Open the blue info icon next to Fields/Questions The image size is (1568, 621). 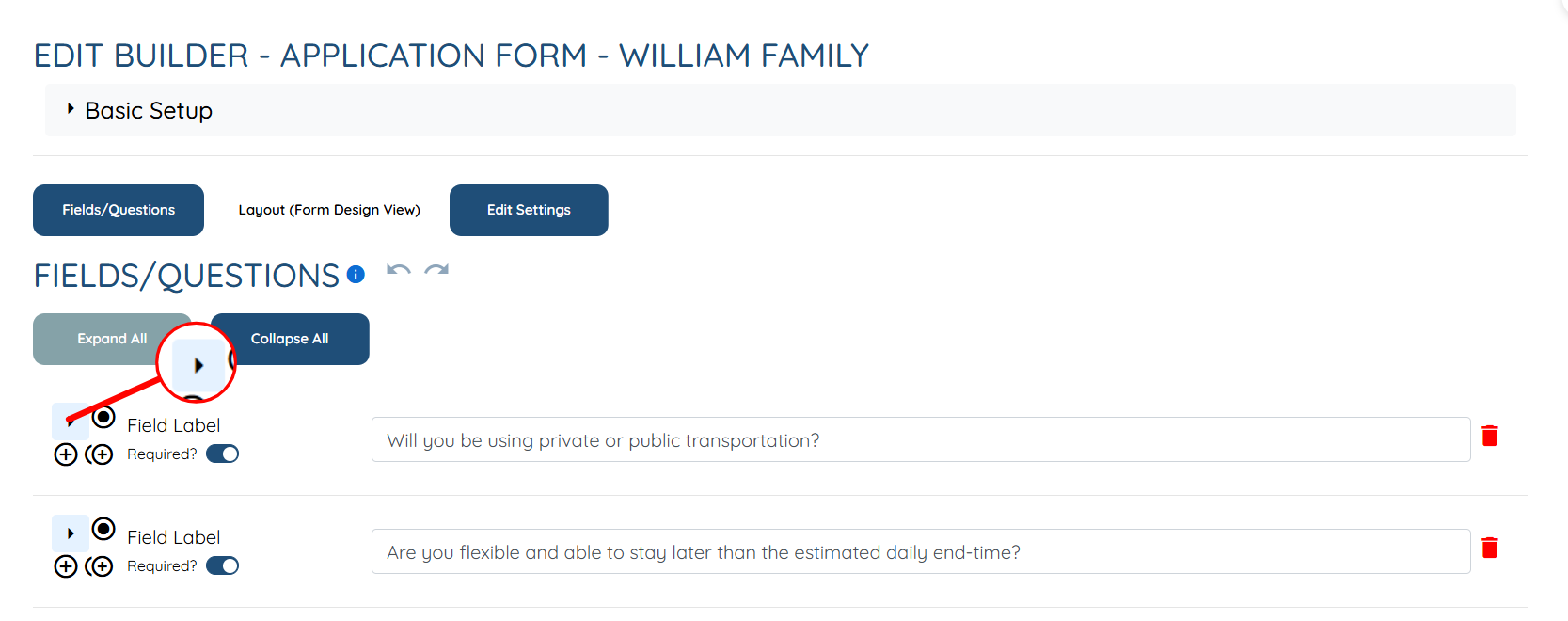(x=356, y=274)
